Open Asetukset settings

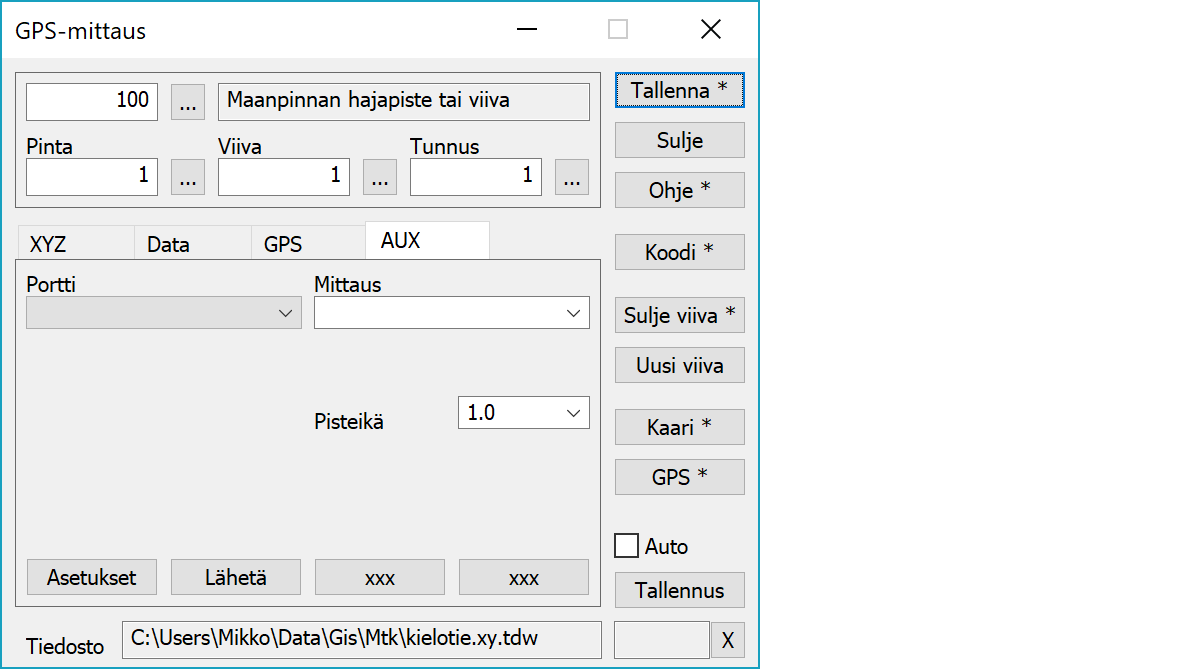tap(92, 577)
